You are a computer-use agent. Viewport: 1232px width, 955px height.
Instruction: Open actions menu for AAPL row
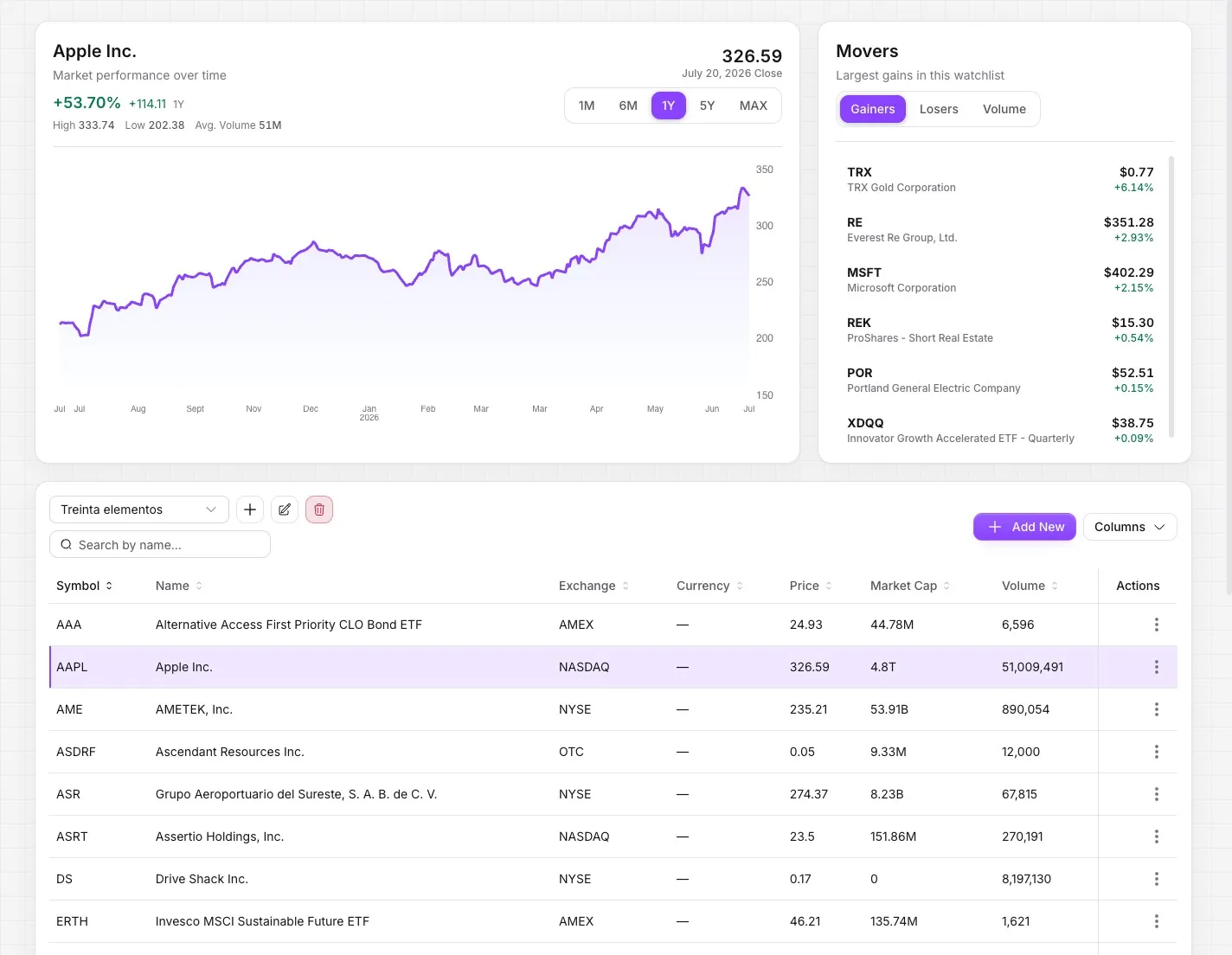pyautogui.click(x=1157, y=667)
